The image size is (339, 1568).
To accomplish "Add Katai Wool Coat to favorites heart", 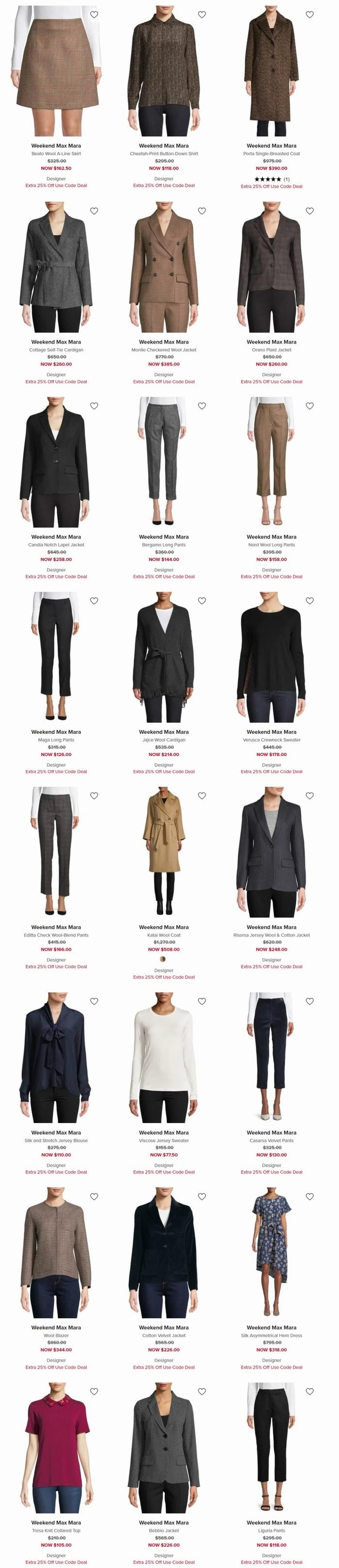I will tap(202, 795).
